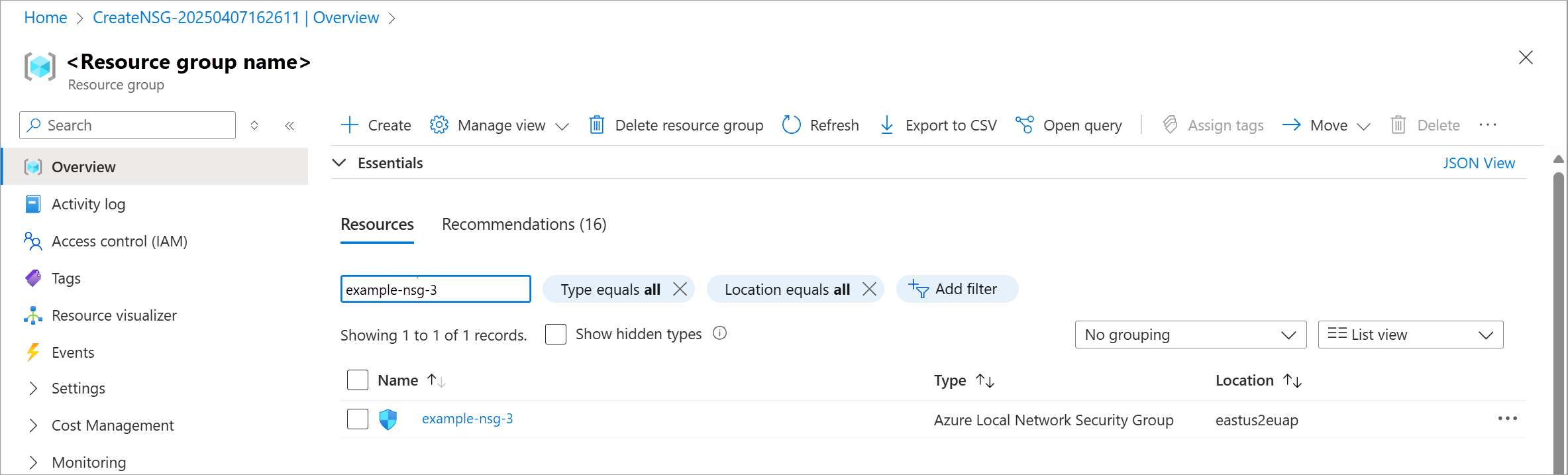Click the Open query icon
Screen dimensions: 1568x475
(x=1024, y=125)
